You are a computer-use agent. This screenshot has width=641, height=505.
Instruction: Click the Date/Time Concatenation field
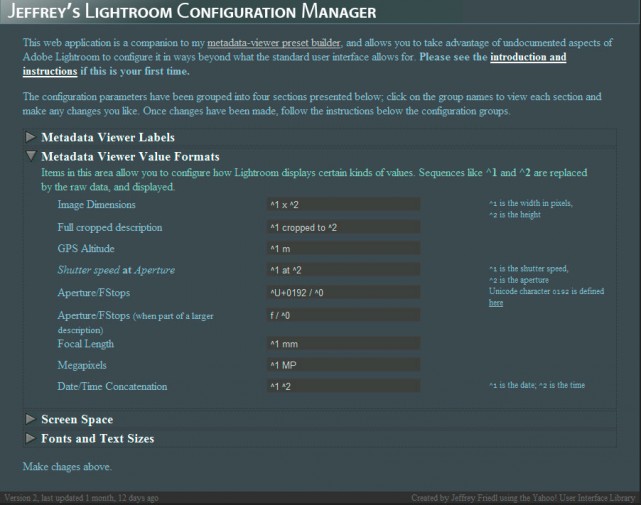tap(343, 386)
